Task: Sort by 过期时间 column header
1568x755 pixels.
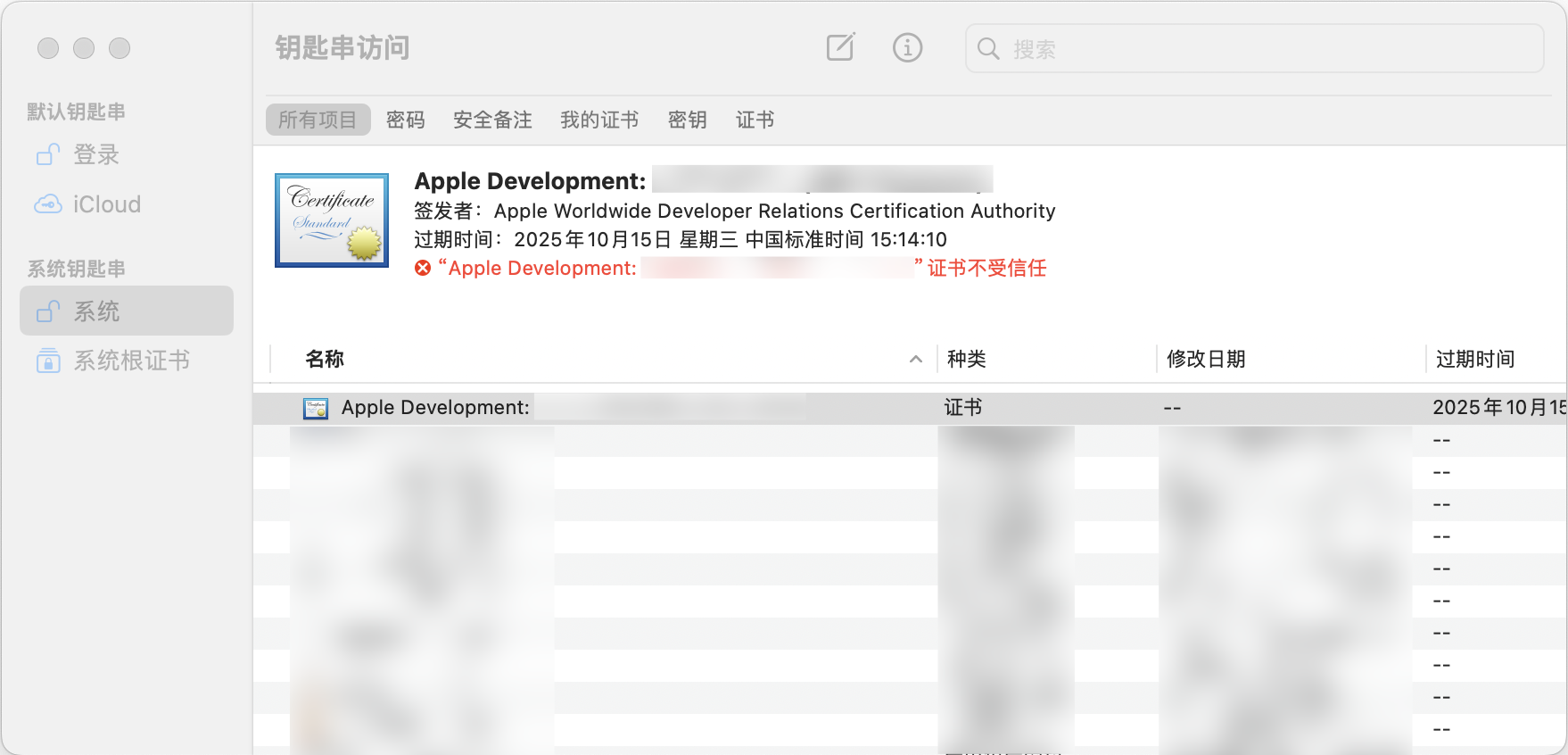Action: point(1475,359)
